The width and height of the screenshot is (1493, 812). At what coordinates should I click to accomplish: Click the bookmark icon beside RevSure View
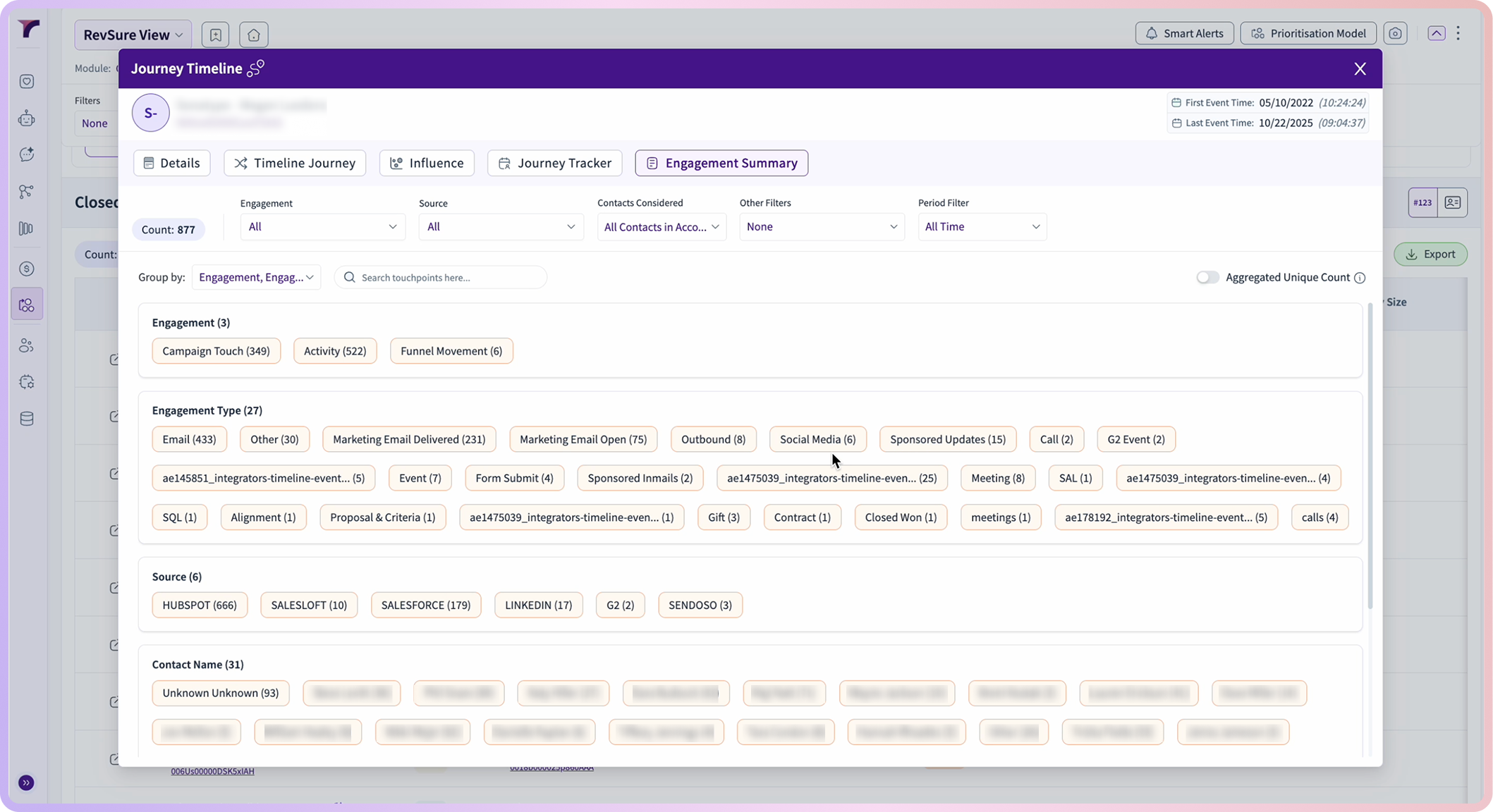tap(215, 35)
